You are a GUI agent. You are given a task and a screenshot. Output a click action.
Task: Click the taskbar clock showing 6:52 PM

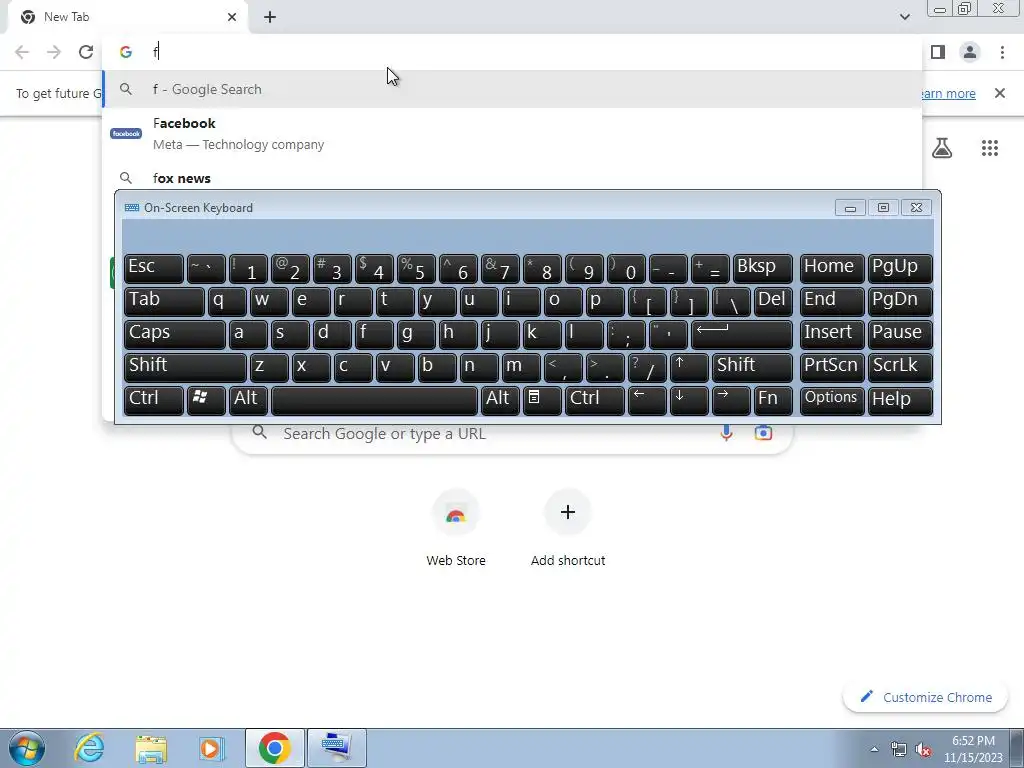tap(973, 749)
